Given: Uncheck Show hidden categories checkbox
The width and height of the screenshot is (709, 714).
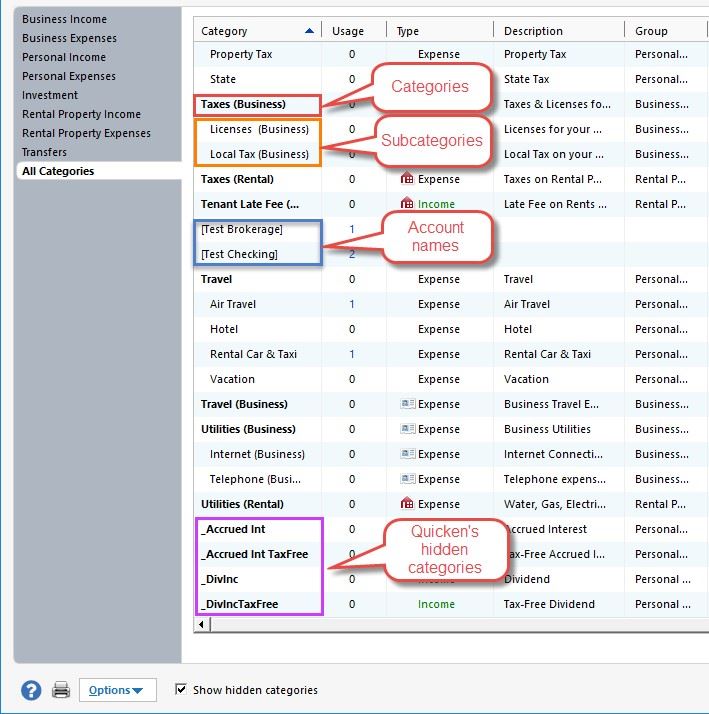Looking at the screenshot, I should (x=181, y=689).
